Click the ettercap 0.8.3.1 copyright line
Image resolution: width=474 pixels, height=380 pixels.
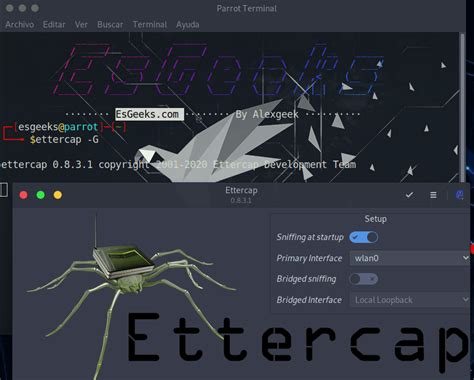coord(178,165)
